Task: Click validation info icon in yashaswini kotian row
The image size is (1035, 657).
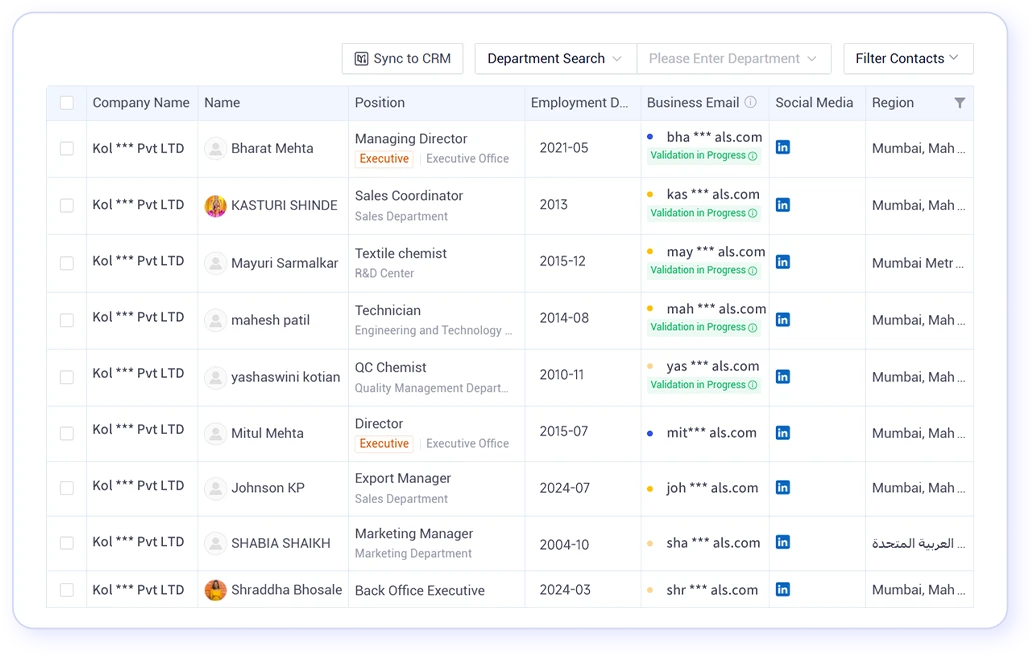Action: 752,385
